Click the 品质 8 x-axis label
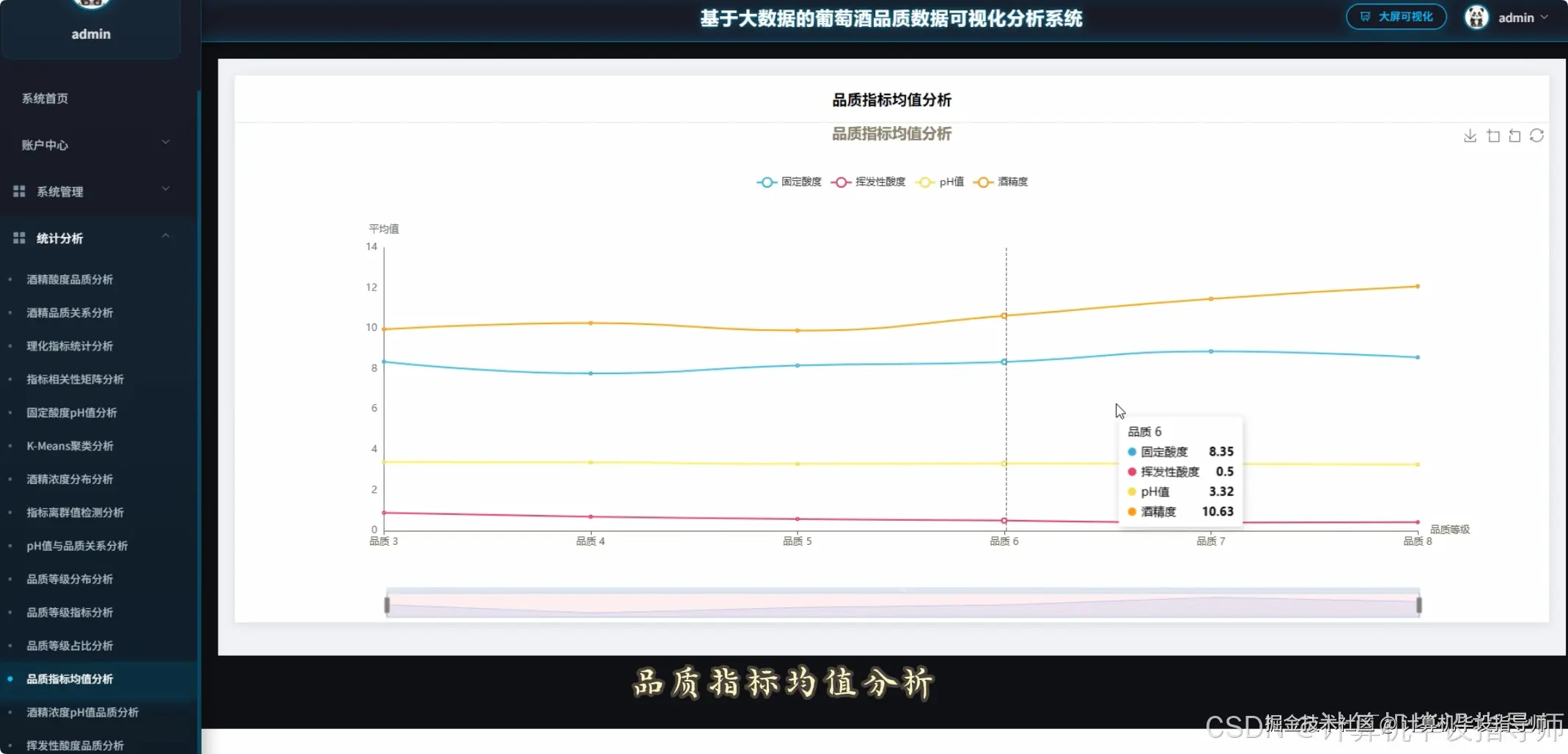 tap(1418, 541)
